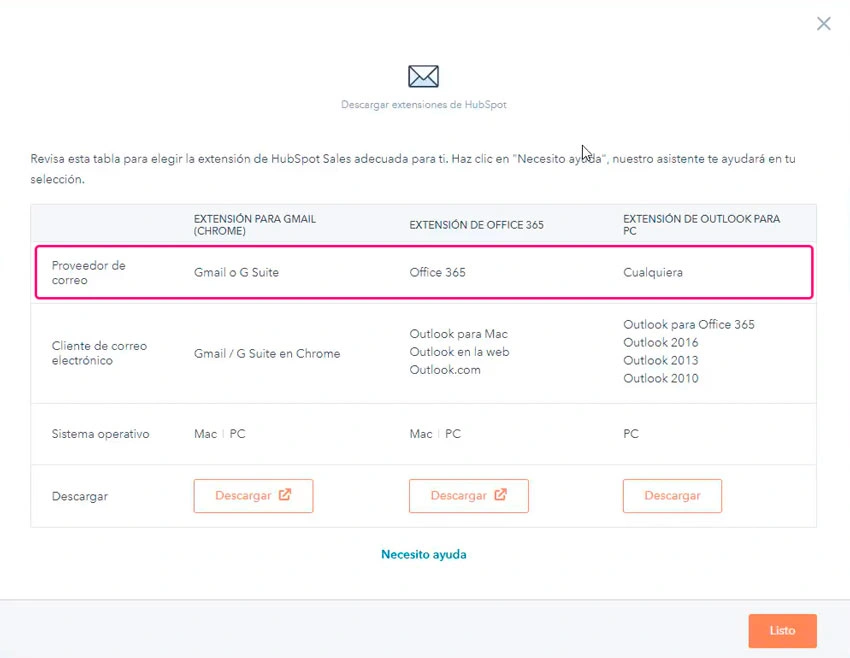The image size is (850, 658).
Task: Click external-link icon on Gmail Descargar button
Action: click(x=285, y=495)
